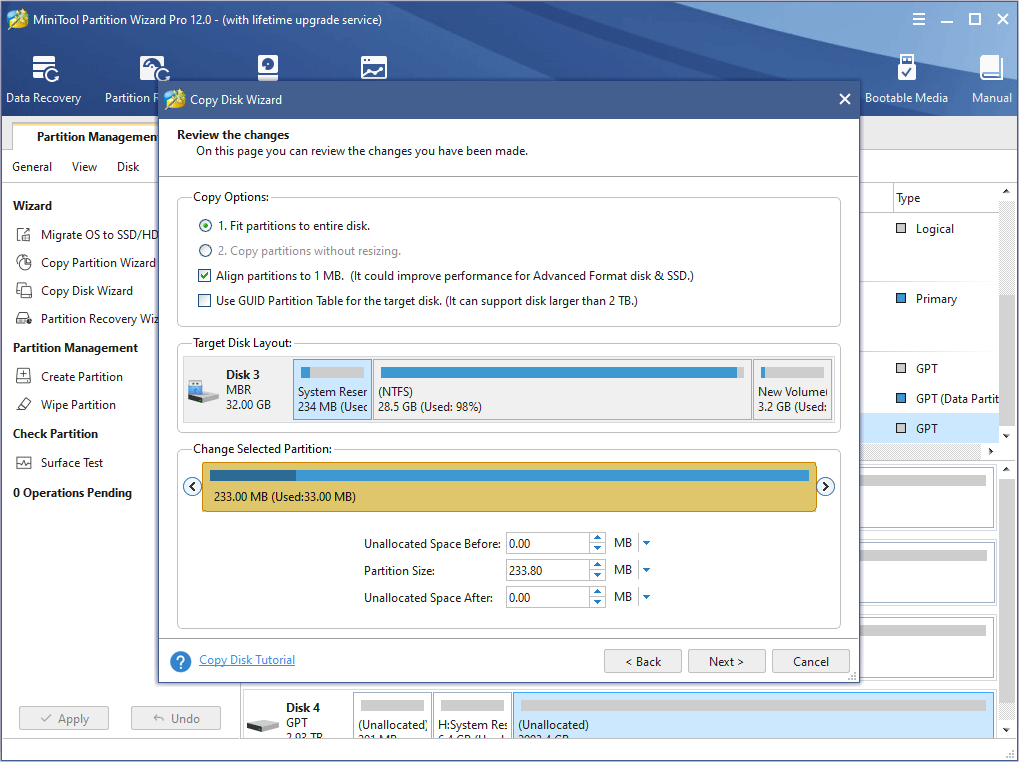Select Fit partitions to entire disk
1019x762 pixels.
pyautogui.click(x=205, y=225)
